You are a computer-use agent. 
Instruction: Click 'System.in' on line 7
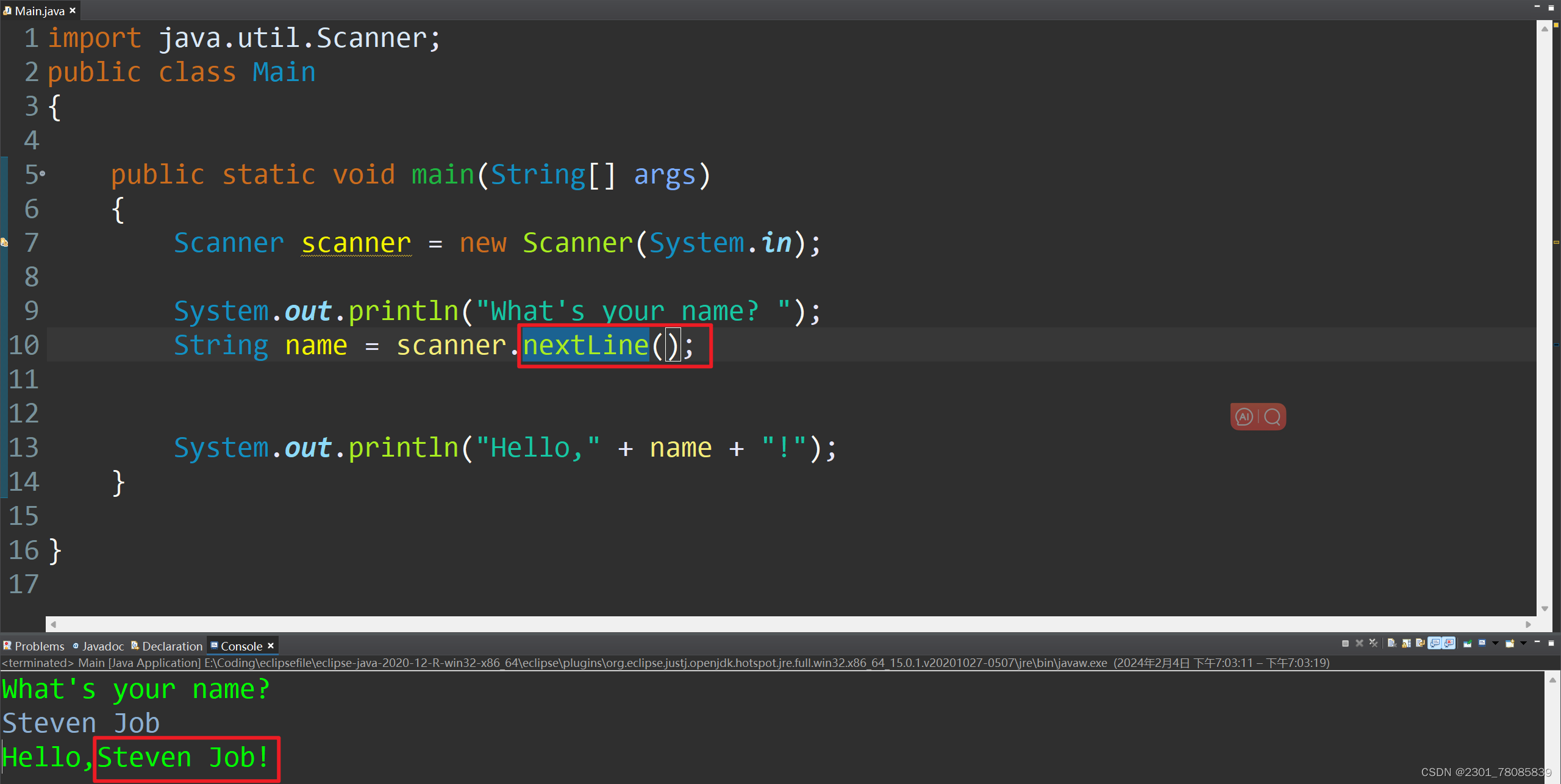(x=720, y=243)
